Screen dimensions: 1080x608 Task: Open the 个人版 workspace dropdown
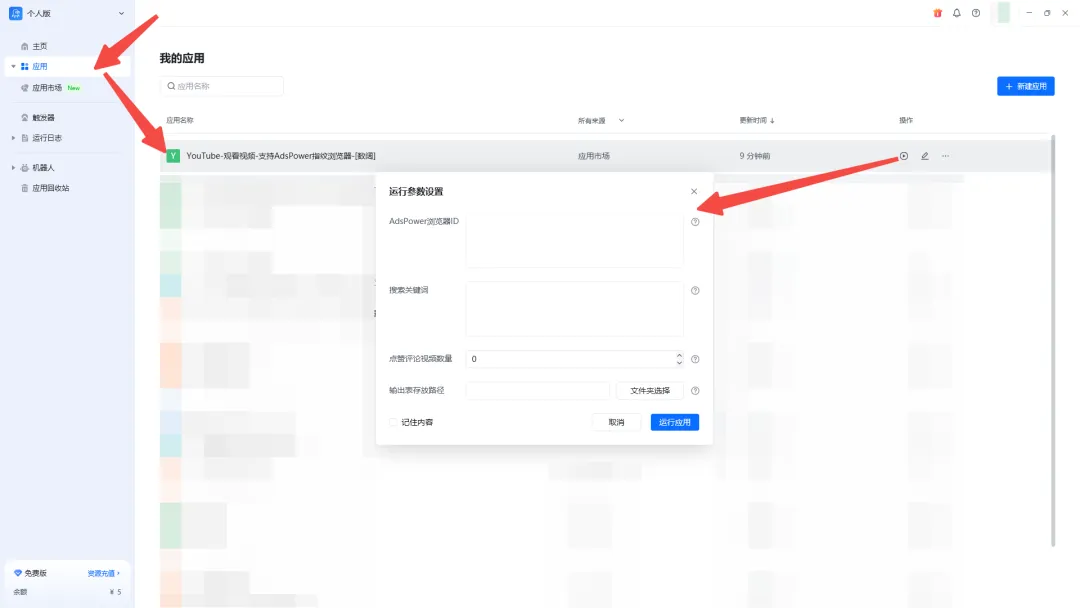pyautogui.click(x=121, y=13)
